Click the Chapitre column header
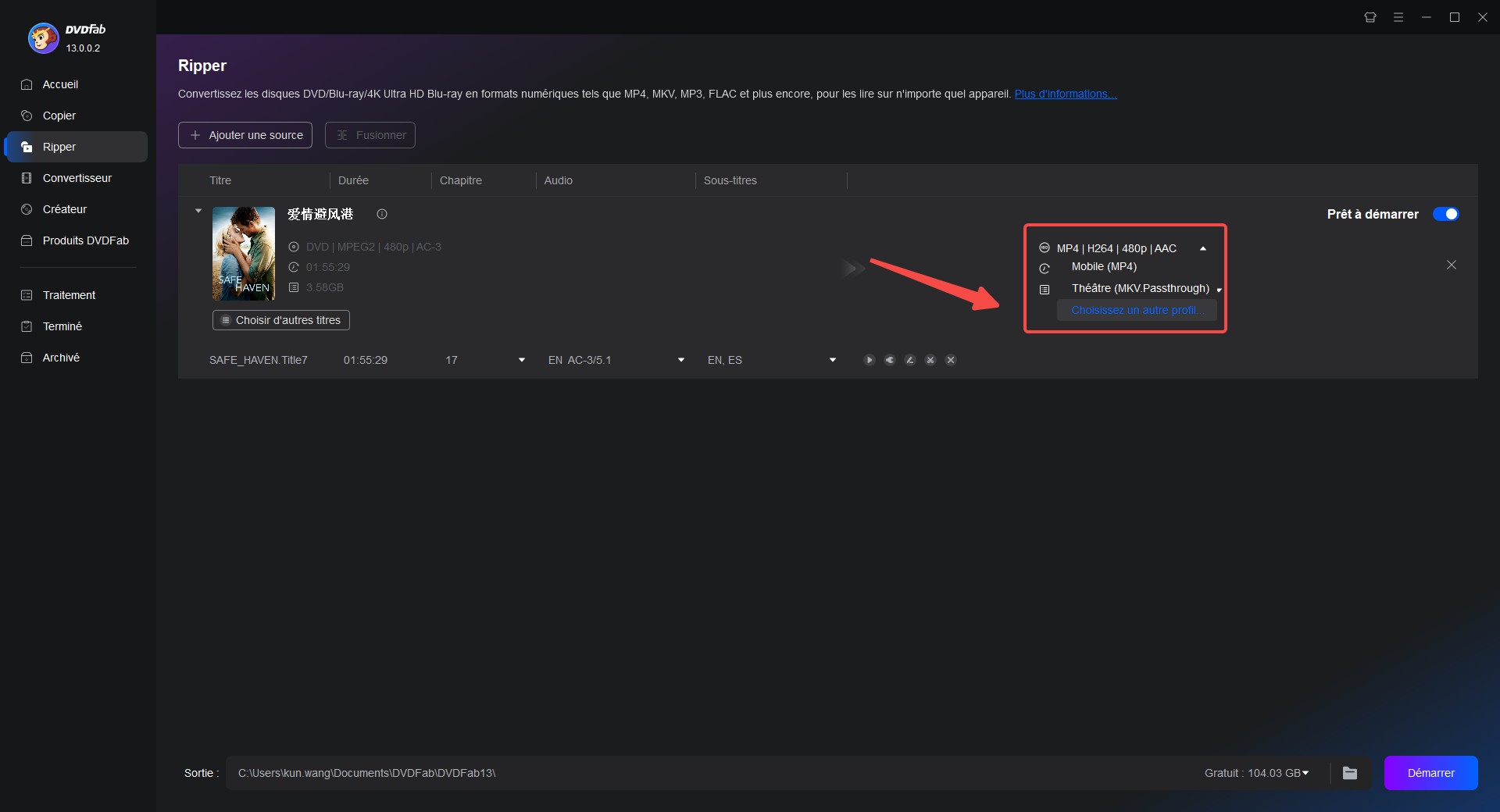This screenshot has height=812, width=1500. 461,180
